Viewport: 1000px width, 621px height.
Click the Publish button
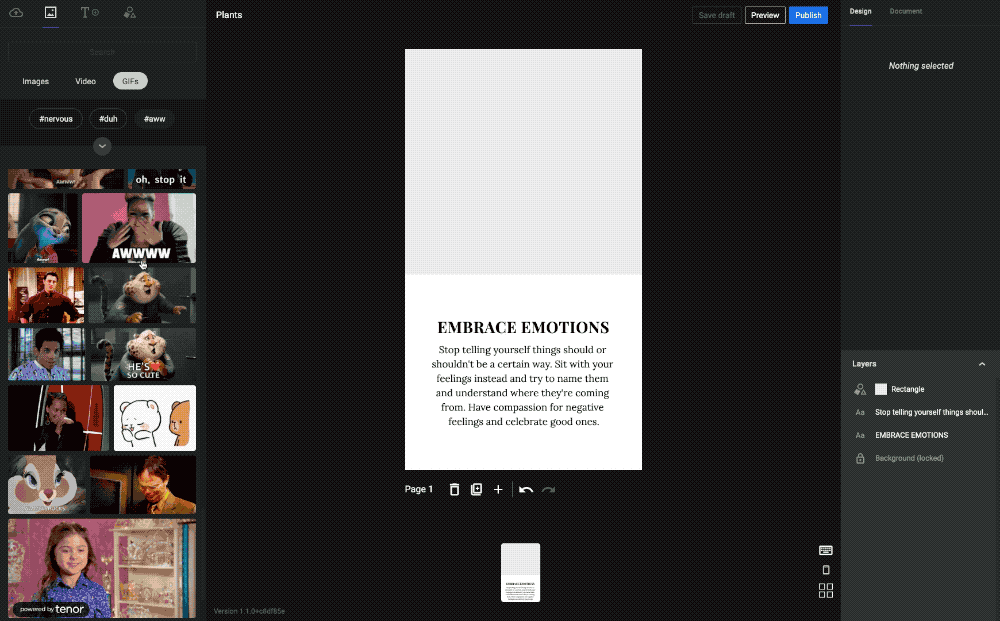(808, 15)
